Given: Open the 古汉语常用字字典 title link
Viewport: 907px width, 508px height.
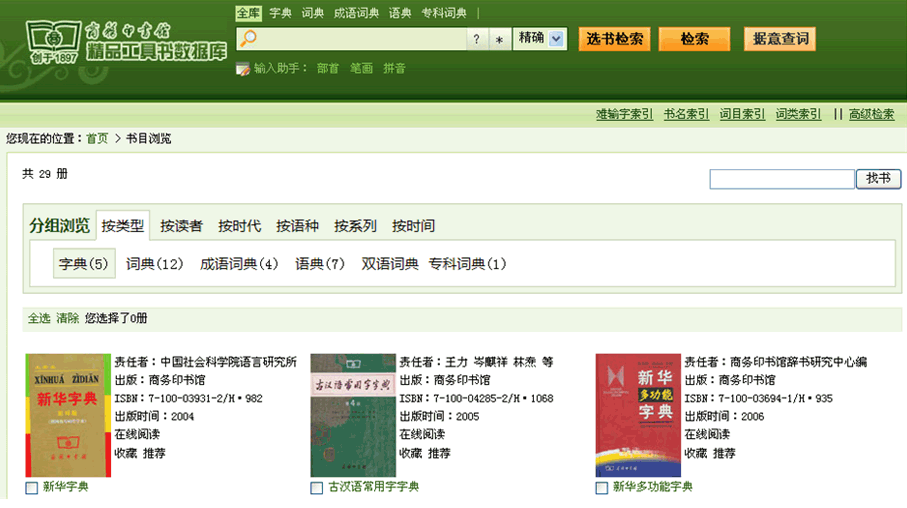Looking at the screenshot, I should click(374, 487).
